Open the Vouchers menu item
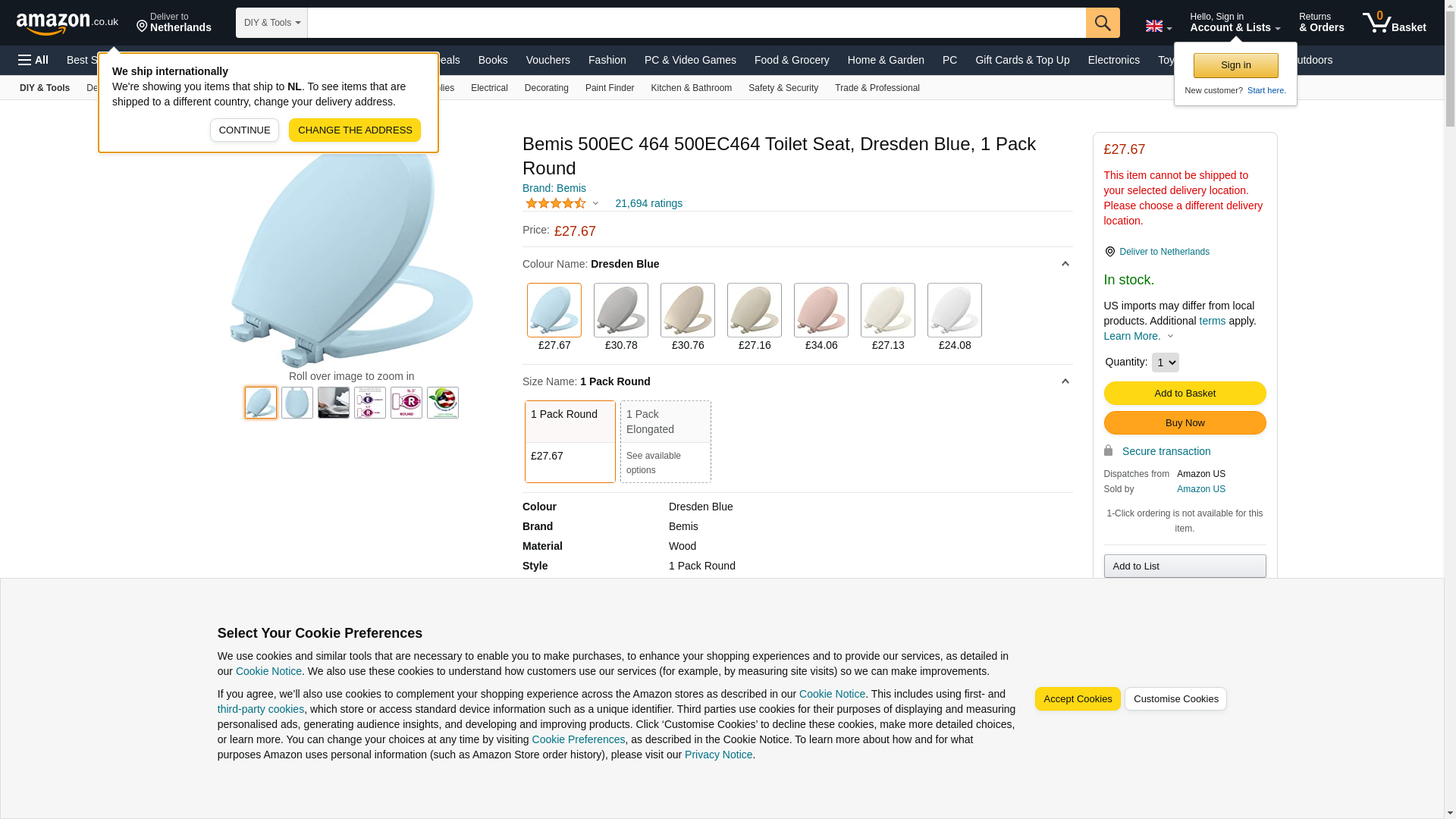Viewport: 1456px width, 819px height. pyautogui.click(x=548, y=60)
